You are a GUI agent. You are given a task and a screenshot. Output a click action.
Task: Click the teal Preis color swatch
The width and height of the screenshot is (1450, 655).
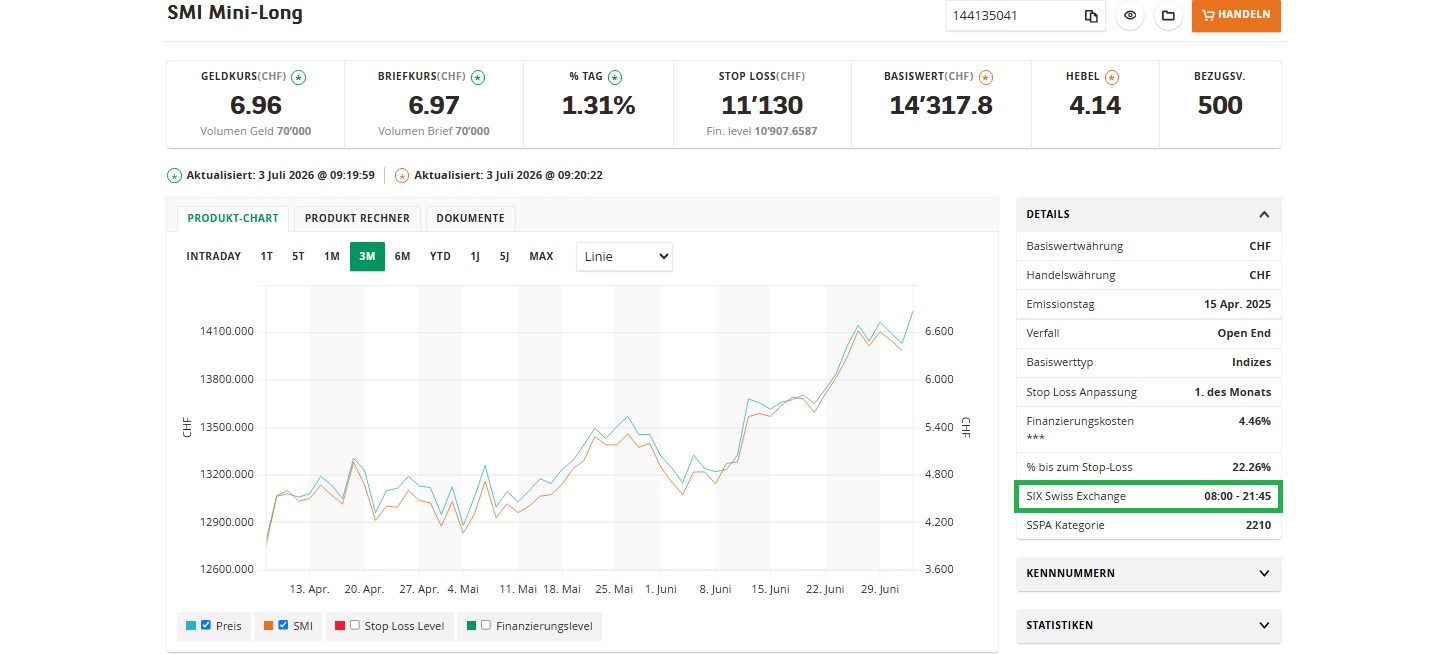tap(191, 626)
